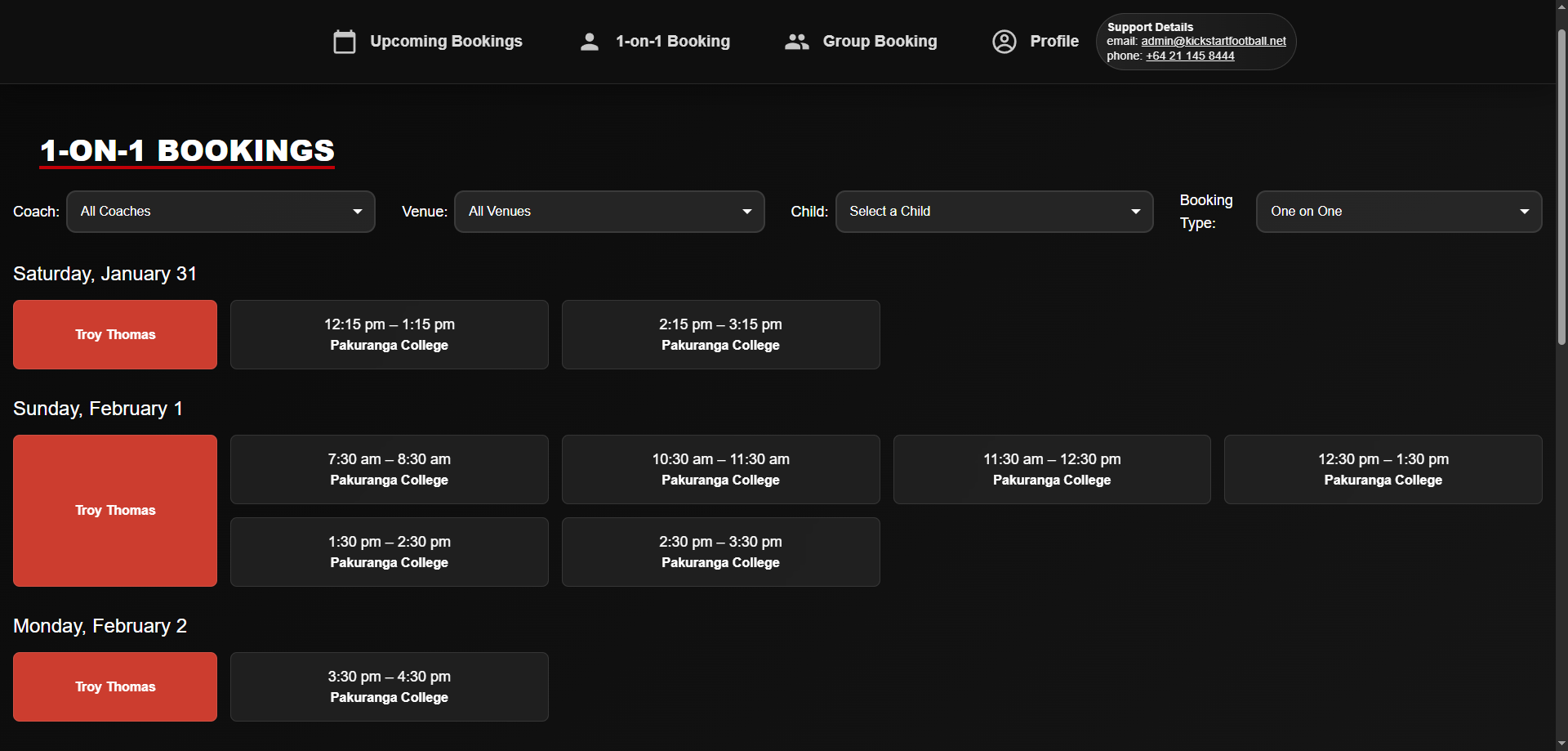Viewport: 1568px width, 751px height.
Task: Go to Group Booking tab
Action: click(x=879, y=42)
